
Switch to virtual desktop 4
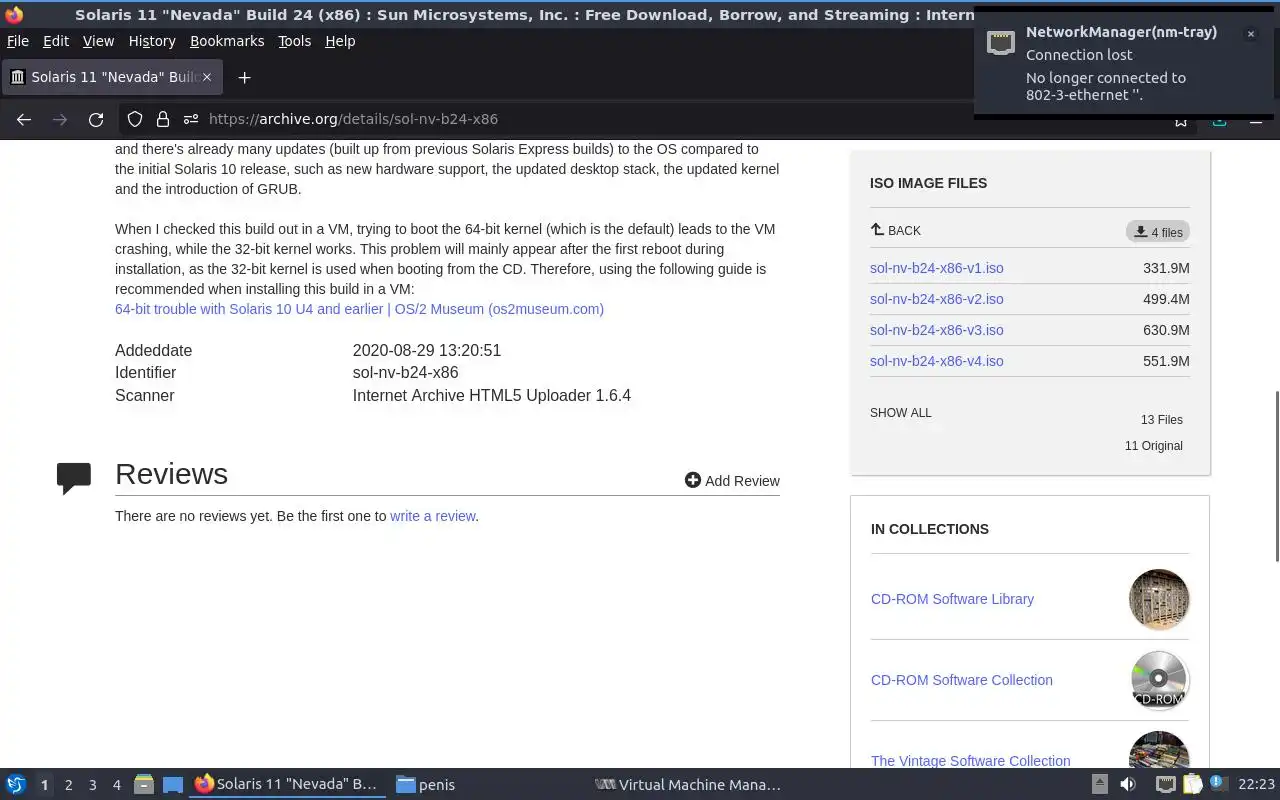117,785
